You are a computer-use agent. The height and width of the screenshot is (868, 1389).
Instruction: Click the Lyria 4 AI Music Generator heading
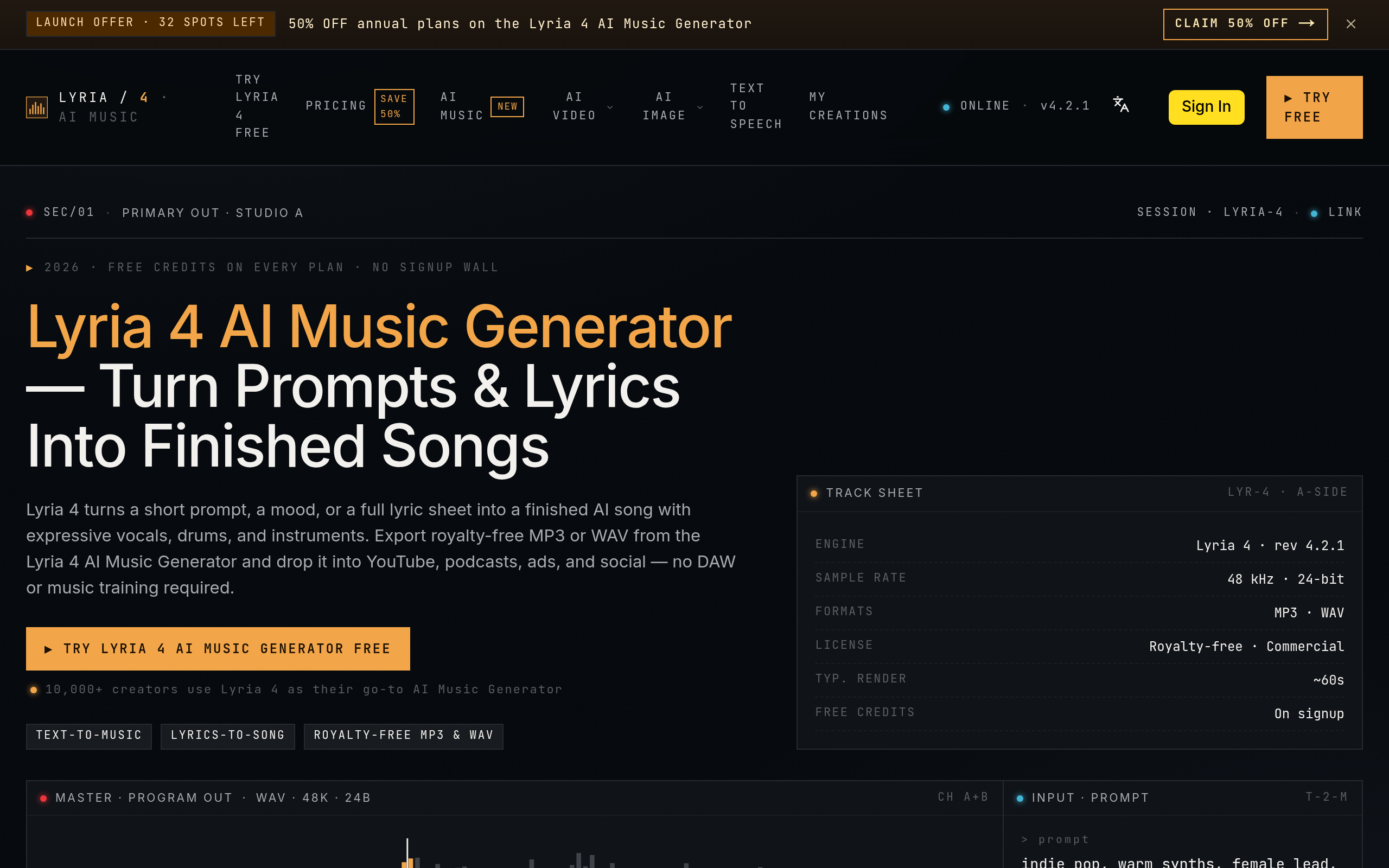(379, 327)
